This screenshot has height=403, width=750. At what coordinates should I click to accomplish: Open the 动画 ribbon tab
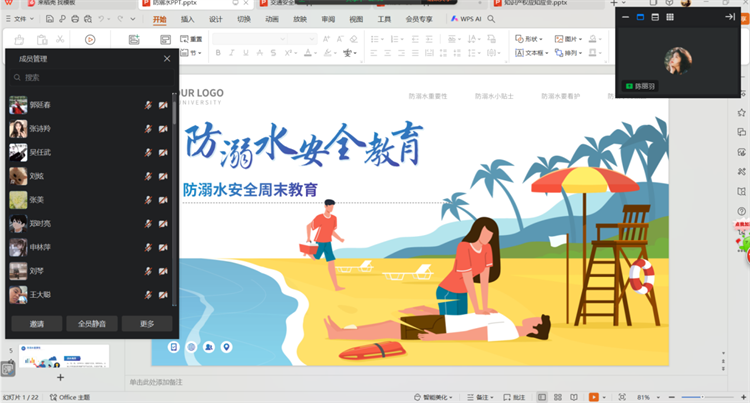coord(273,19)
